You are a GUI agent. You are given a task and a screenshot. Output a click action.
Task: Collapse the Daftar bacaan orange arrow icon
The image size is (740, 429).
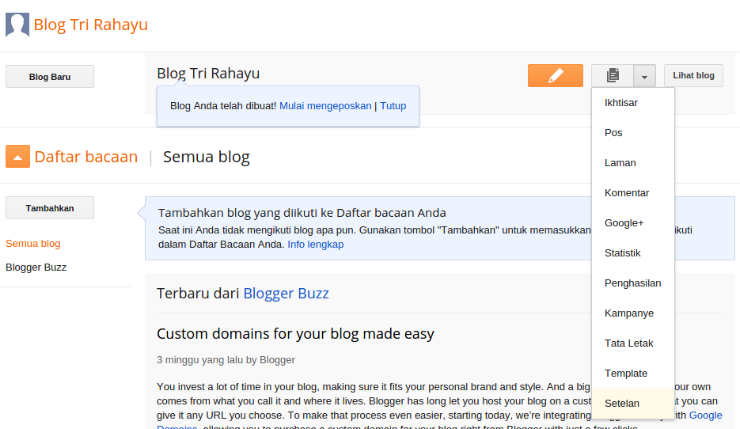(x=17, y=156)
